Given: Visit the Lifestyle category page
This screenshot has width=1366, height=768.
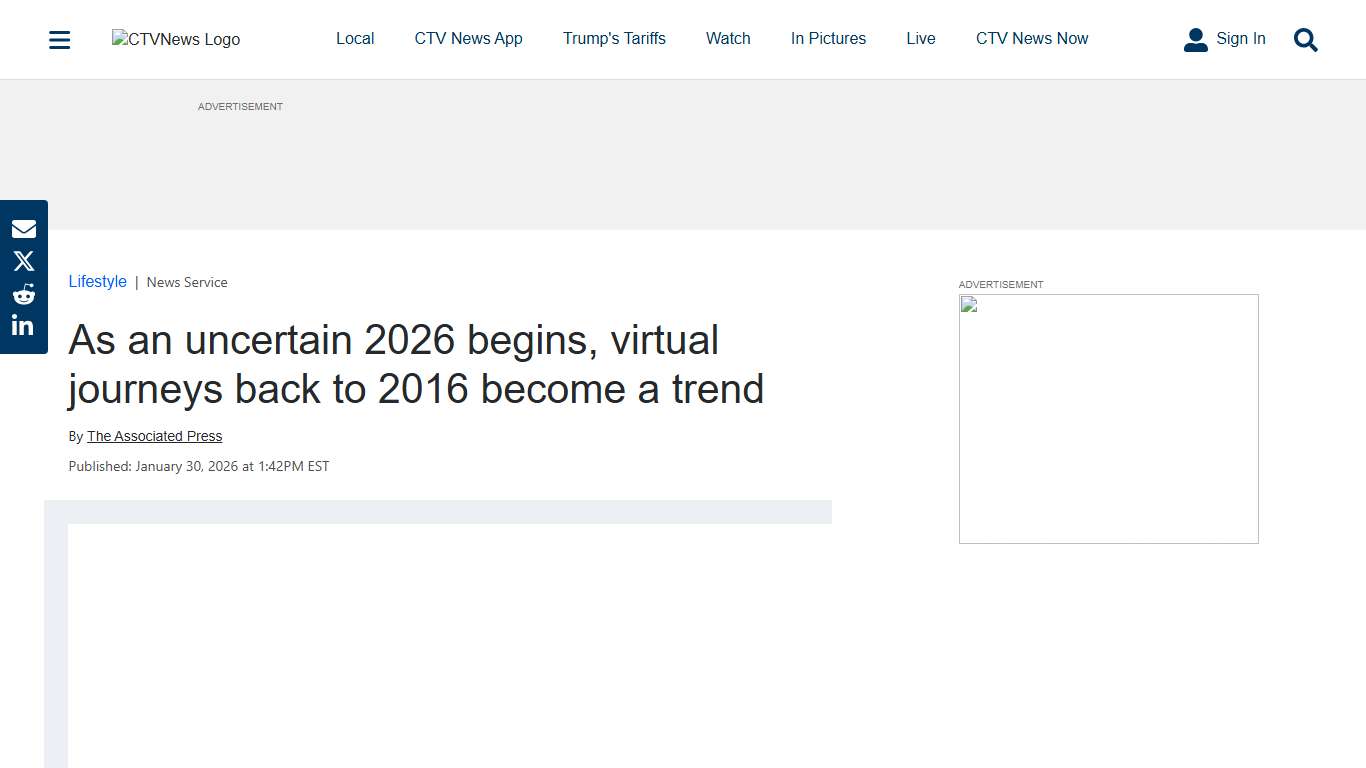Looking at the screenshot, I should [97, 281].
